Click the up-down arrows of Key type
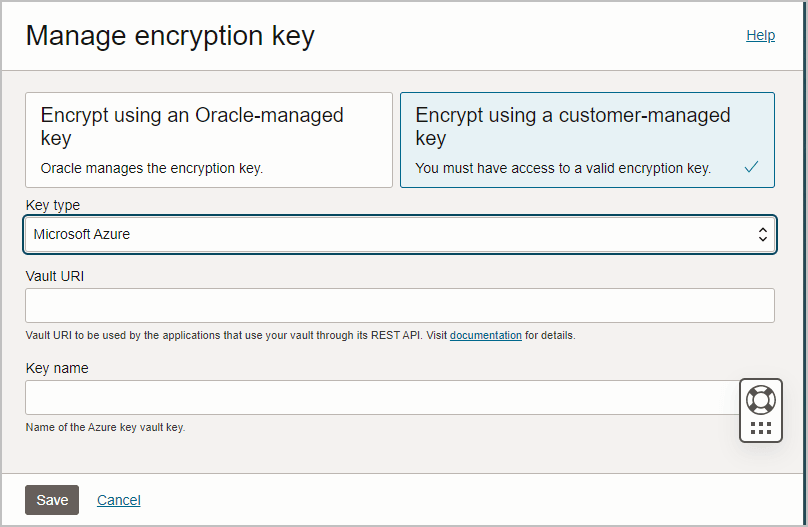The image size is (808, 527). [x=762, y=235]
